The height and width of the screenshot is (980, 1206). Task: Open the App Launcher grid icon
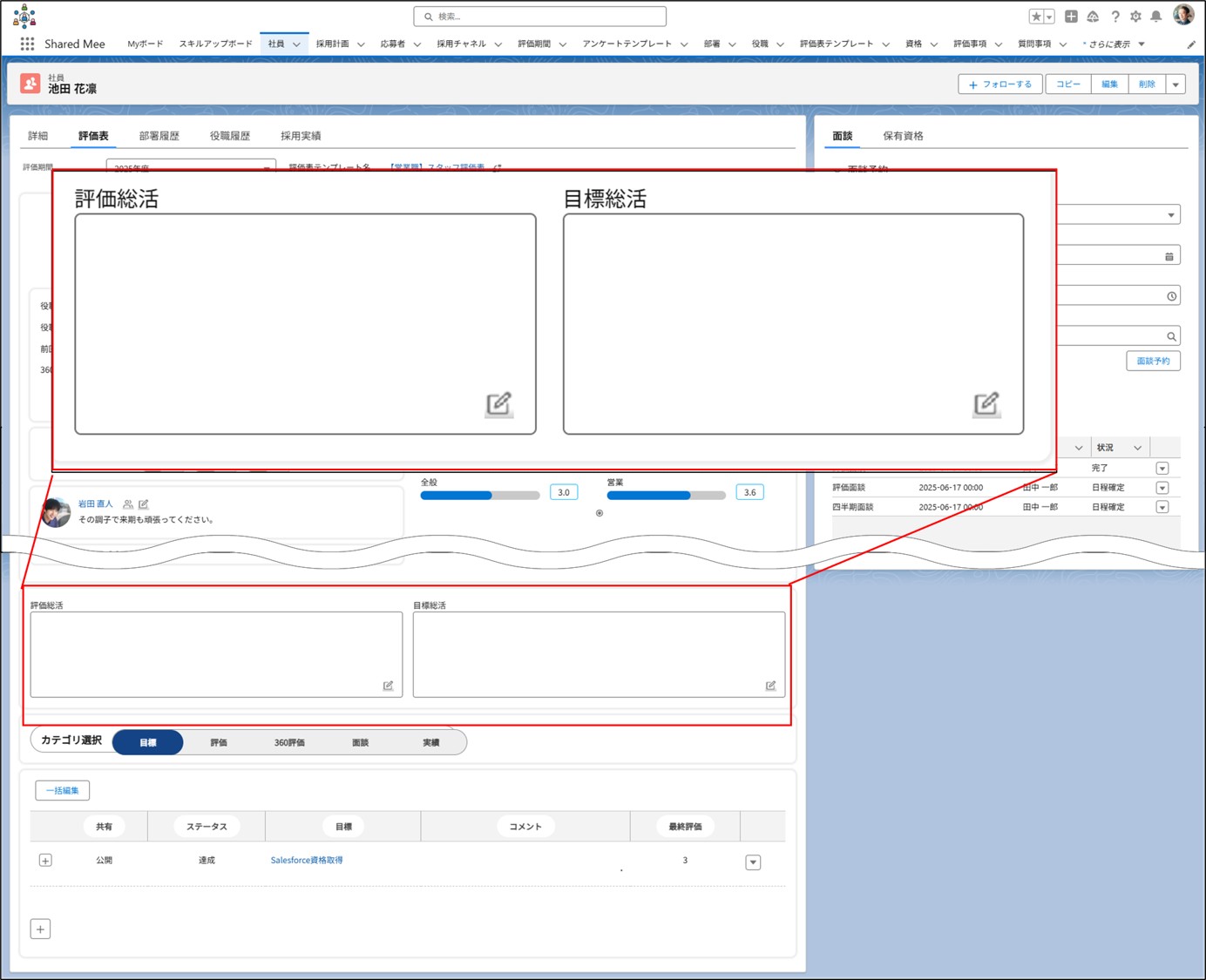click(x=27, y=44)
